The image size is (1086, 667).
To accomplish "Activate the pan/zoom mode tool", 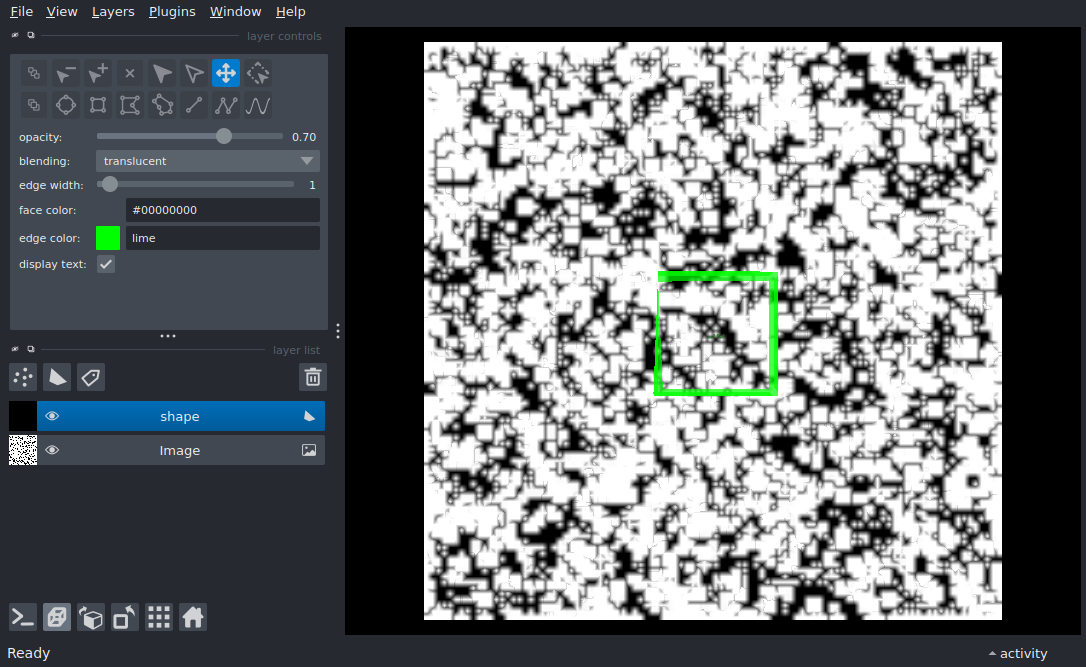I will 226,73.
